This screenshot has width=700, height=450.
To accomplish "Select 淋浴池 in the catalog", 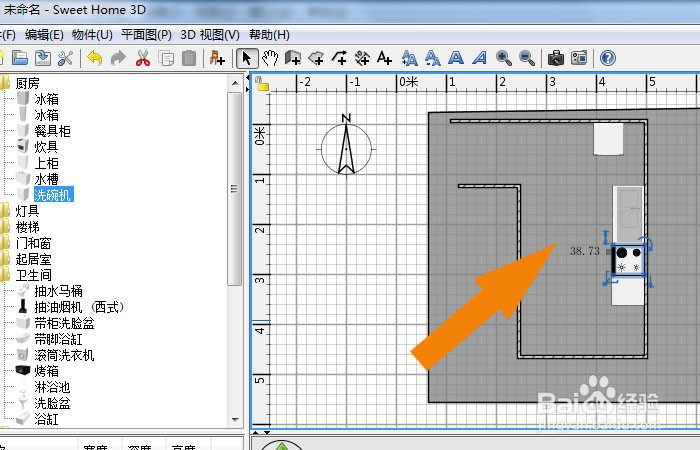I will coord(52,387).
